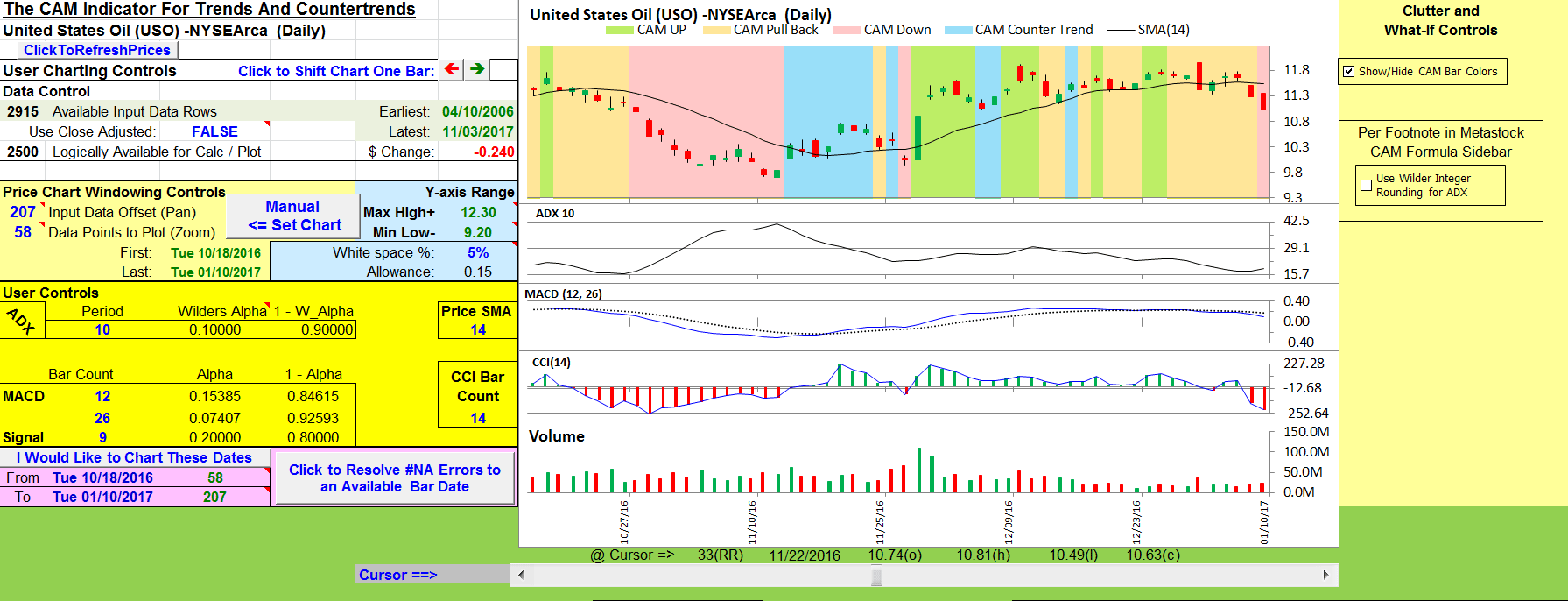Shift chart one bar left with red arrow
The image size is (1568, 601).
tap(452, 69)
